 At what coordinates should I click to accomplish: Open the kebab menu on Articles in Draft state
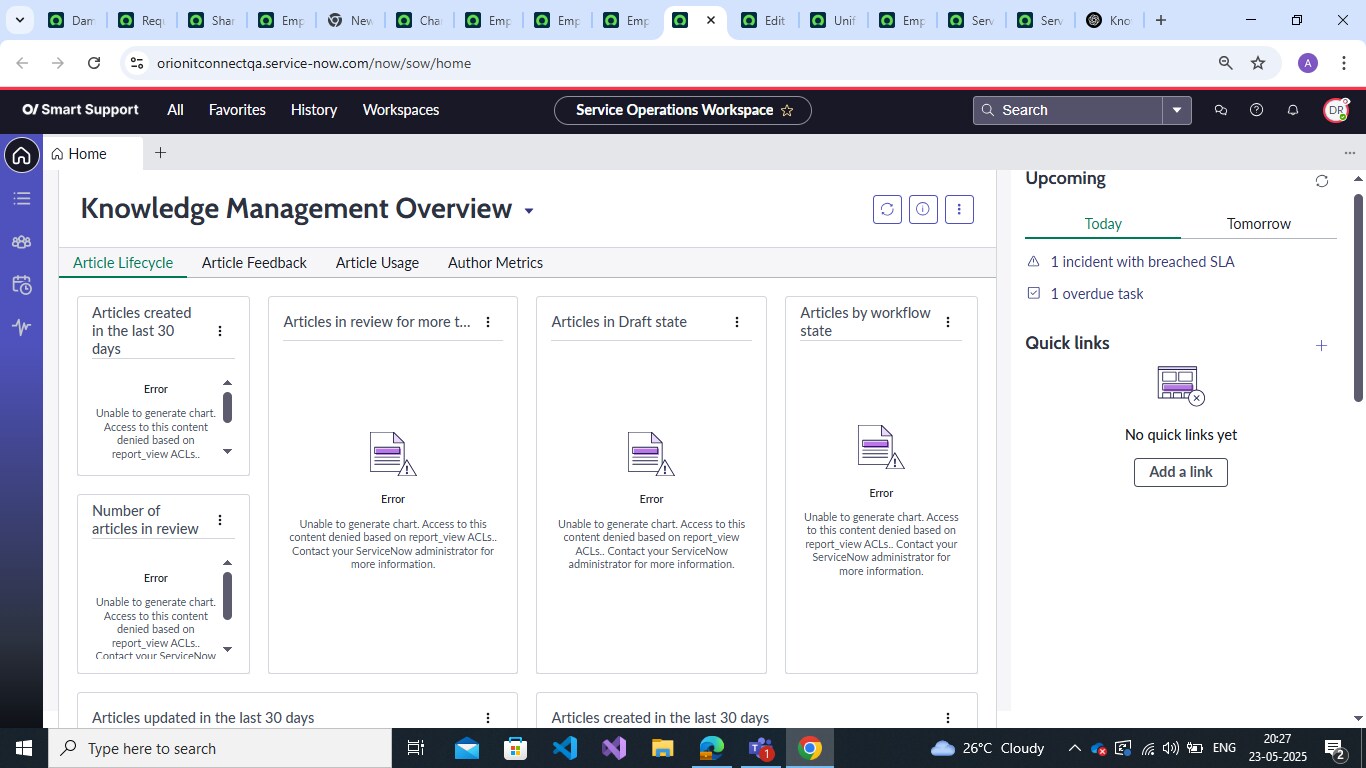737,322
